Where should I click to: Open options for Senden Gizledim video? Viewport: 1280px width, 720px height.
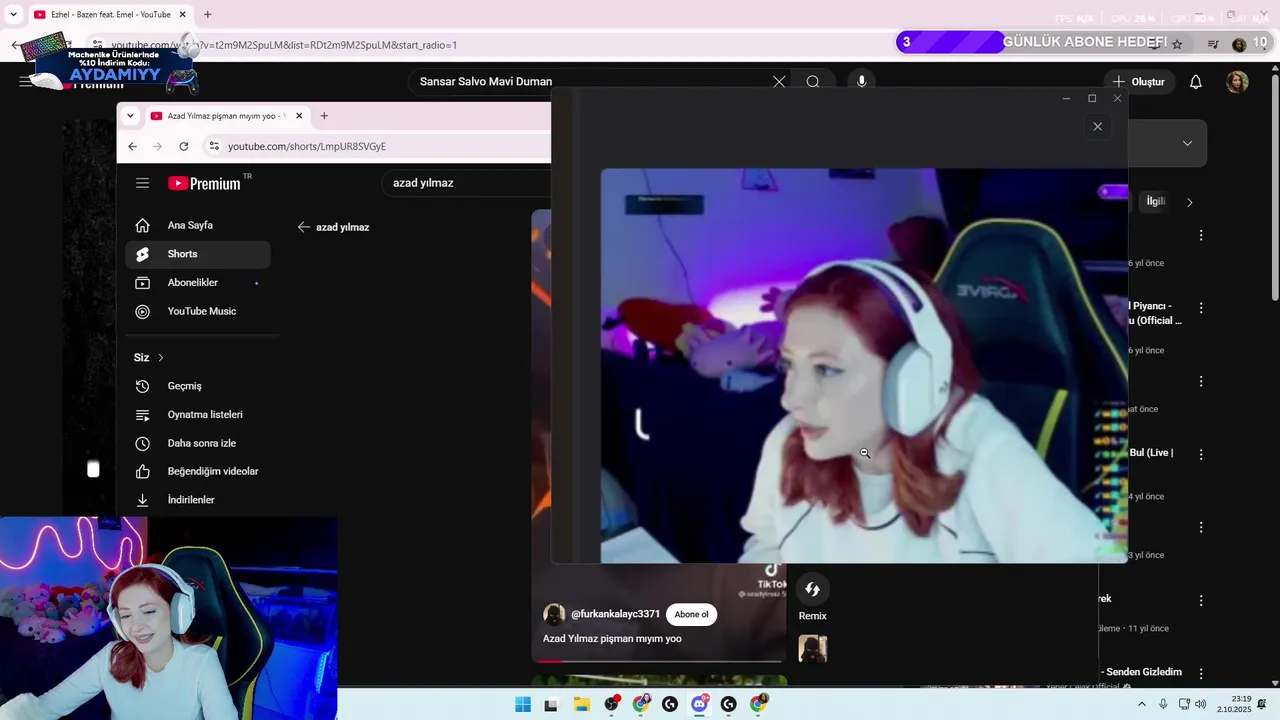pos(1201,673)
